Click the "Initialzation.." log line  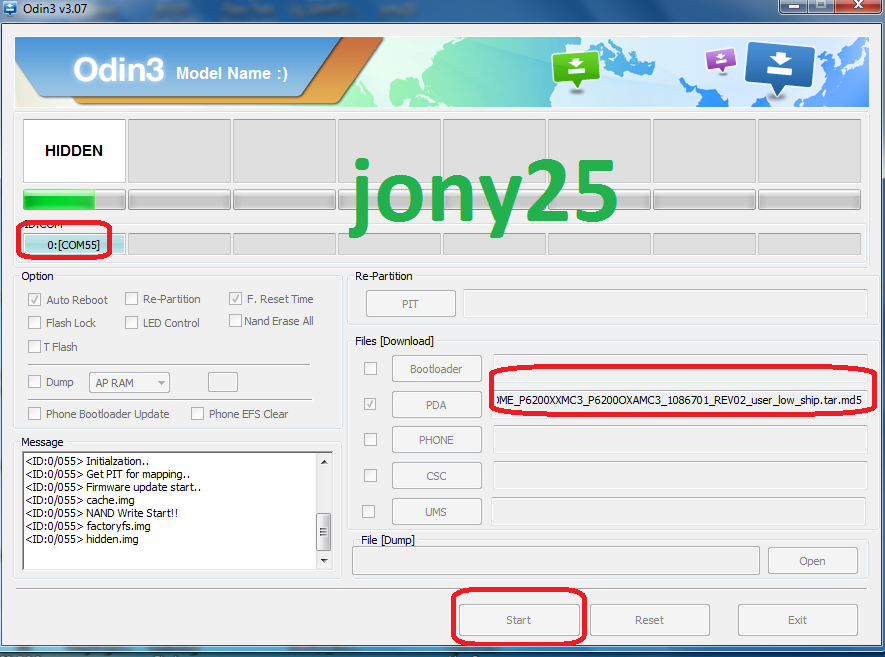point(87,461)
